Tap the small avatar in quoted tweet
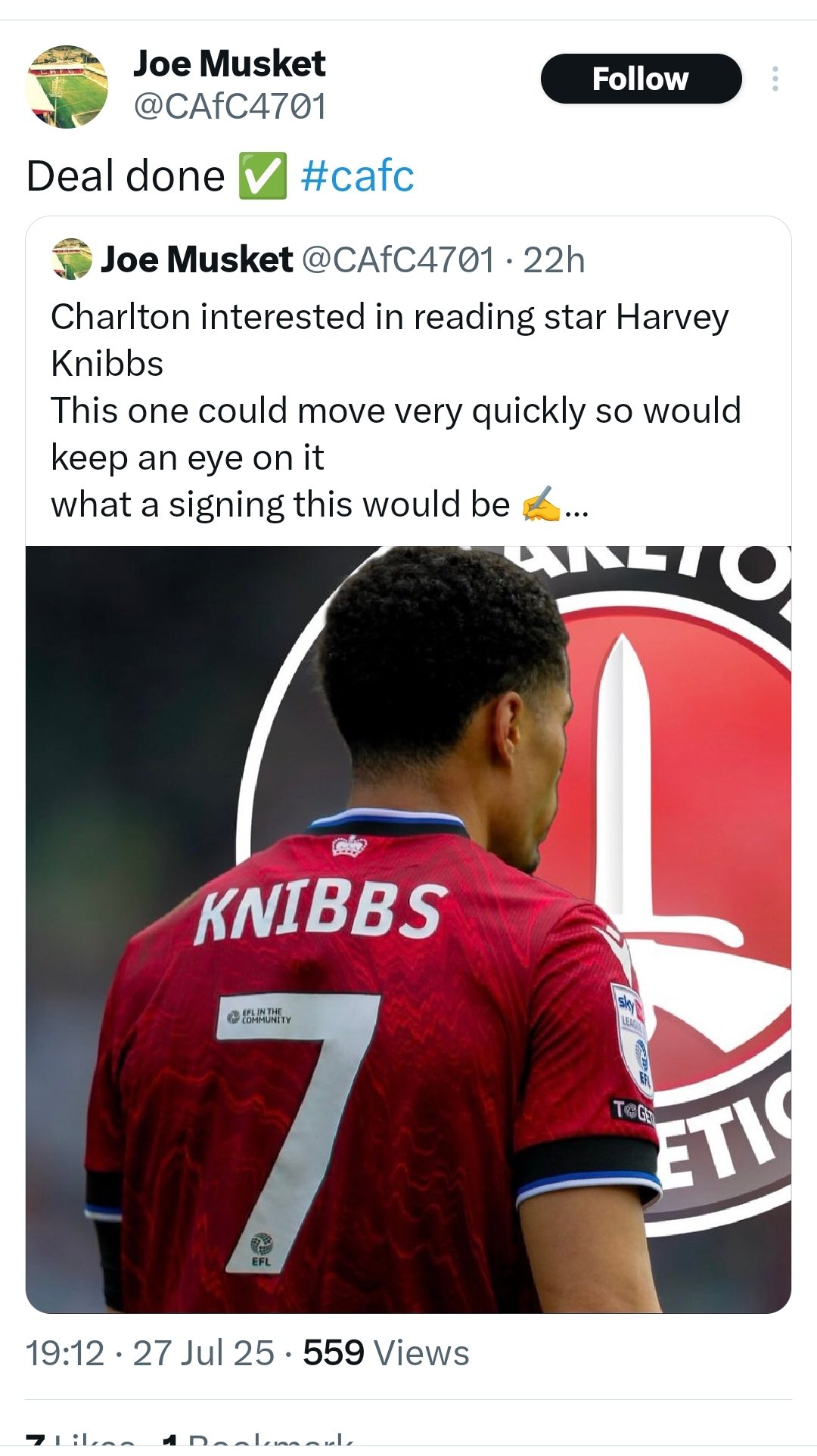Viewport: 817px width, 1456px height. [72, 259]
